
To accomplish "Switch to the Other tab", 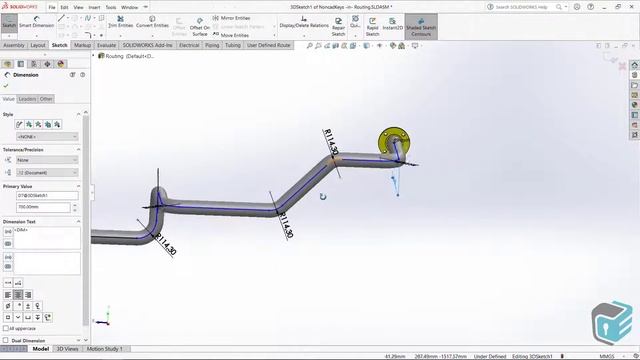I will coord(46,99).
